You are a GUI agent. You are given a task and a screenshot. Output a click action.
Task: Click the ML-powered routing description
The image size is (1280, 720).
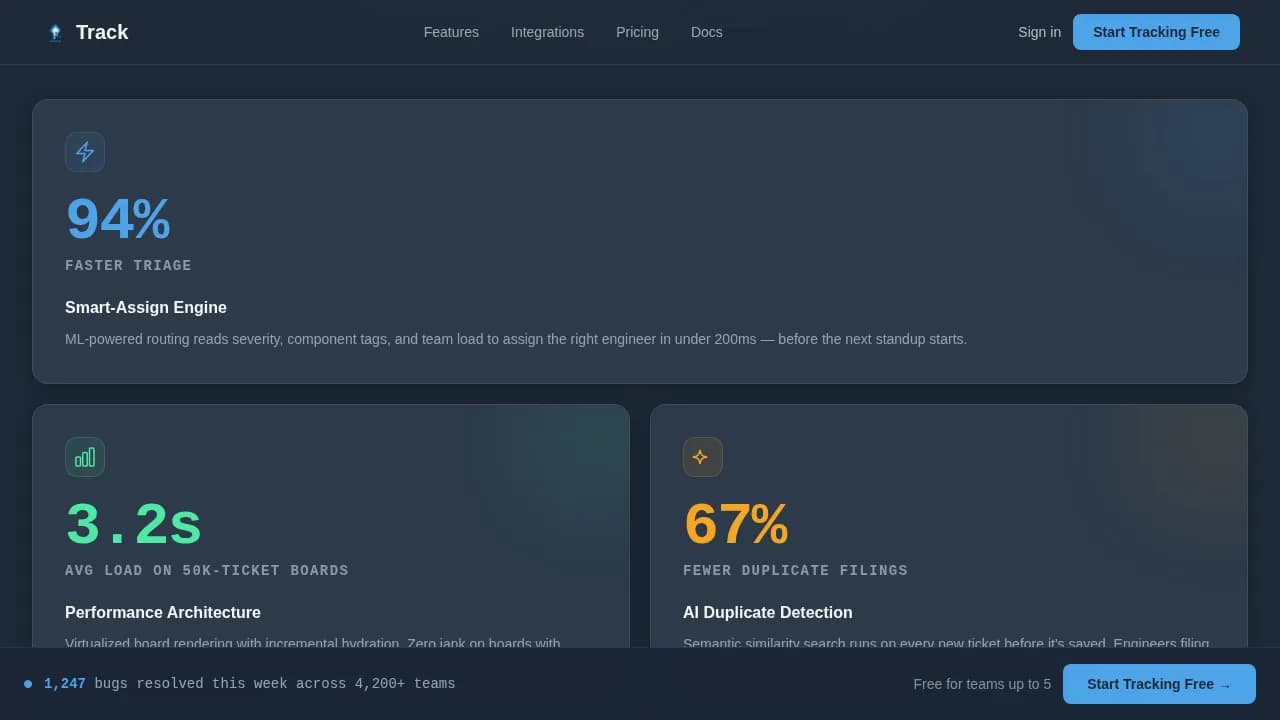[x=516, y=339]
